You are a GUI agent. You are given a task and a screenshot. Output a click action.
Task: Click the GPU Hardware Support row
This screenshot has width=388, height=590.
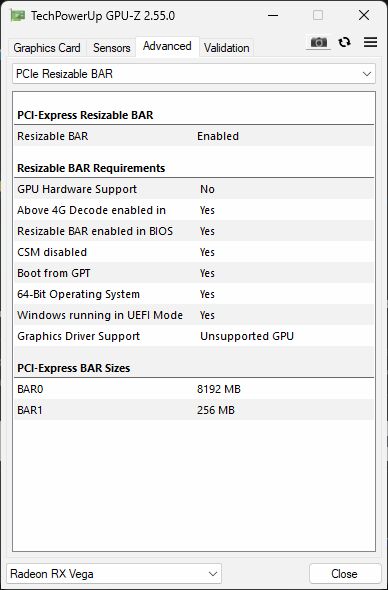coord(195,189)
